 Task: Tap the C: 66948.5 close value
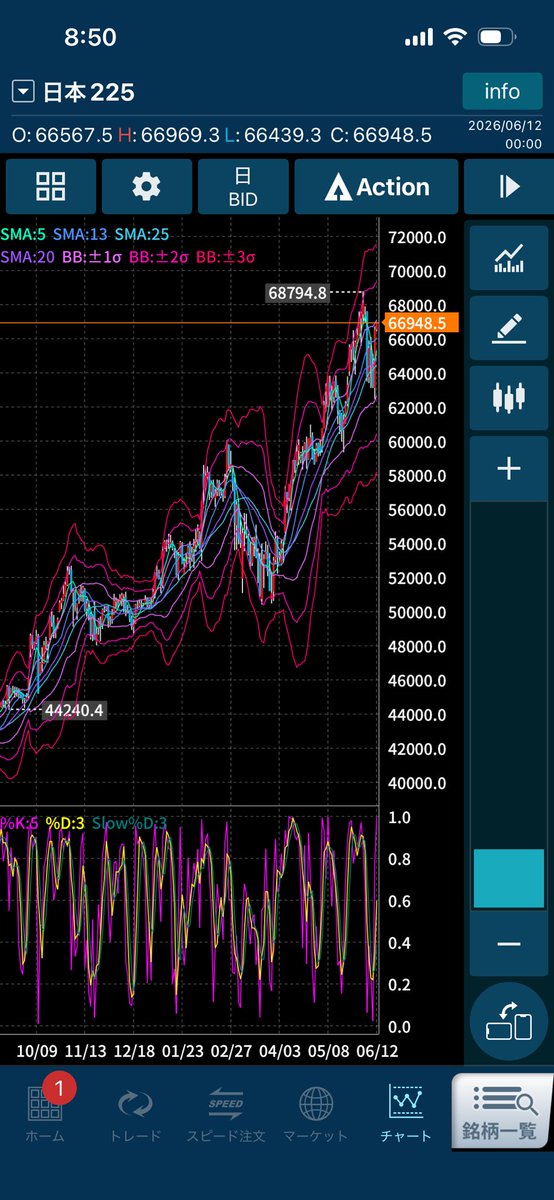point(381,135)
